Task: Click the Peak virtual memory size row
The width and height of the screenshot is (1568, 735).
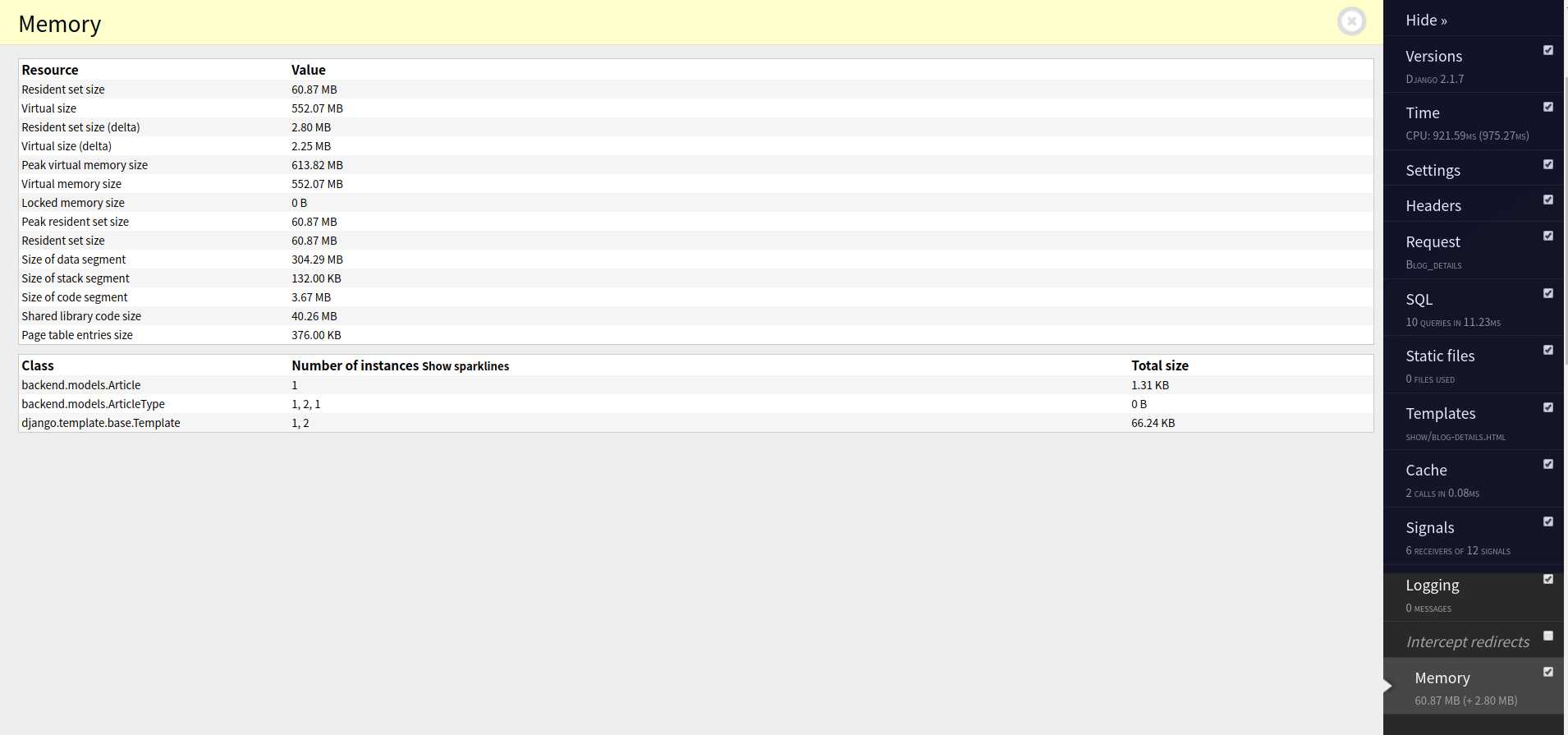Action: click(695, 165)
